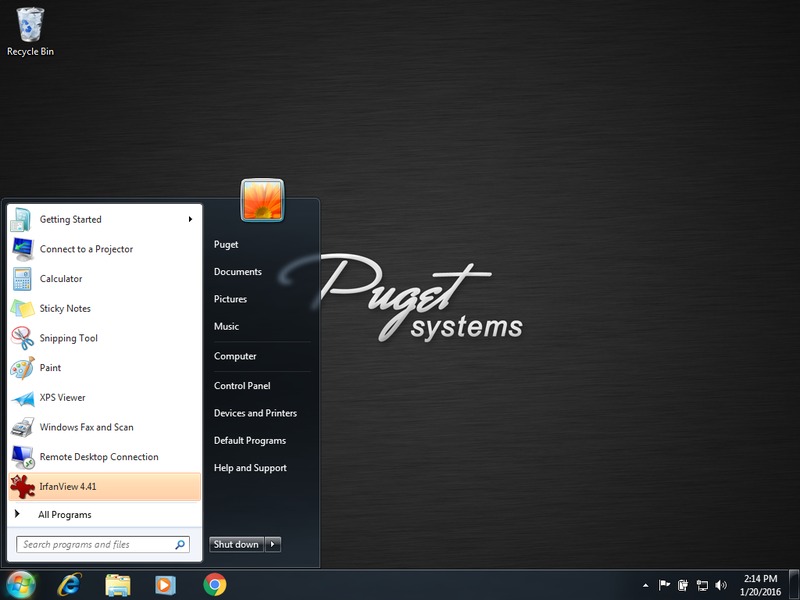Open Windows Explorer from the taskbar

(x=118, y=585)
